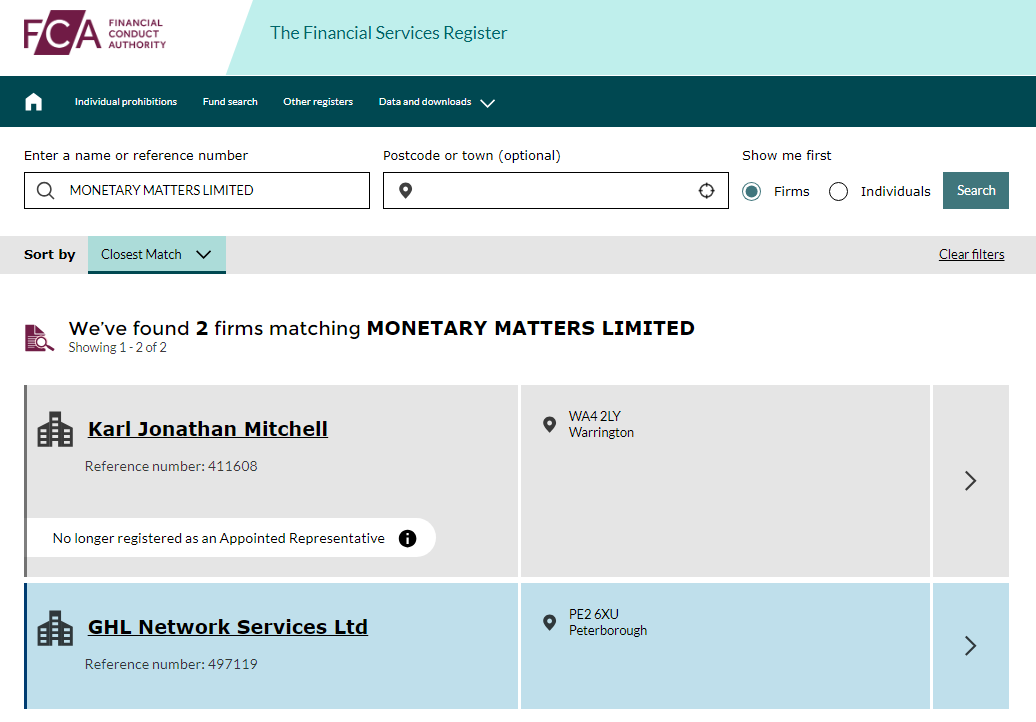Go to the home icon
Screen dimensions: 1036x722
pyautogui.click(x=34, y=102)
